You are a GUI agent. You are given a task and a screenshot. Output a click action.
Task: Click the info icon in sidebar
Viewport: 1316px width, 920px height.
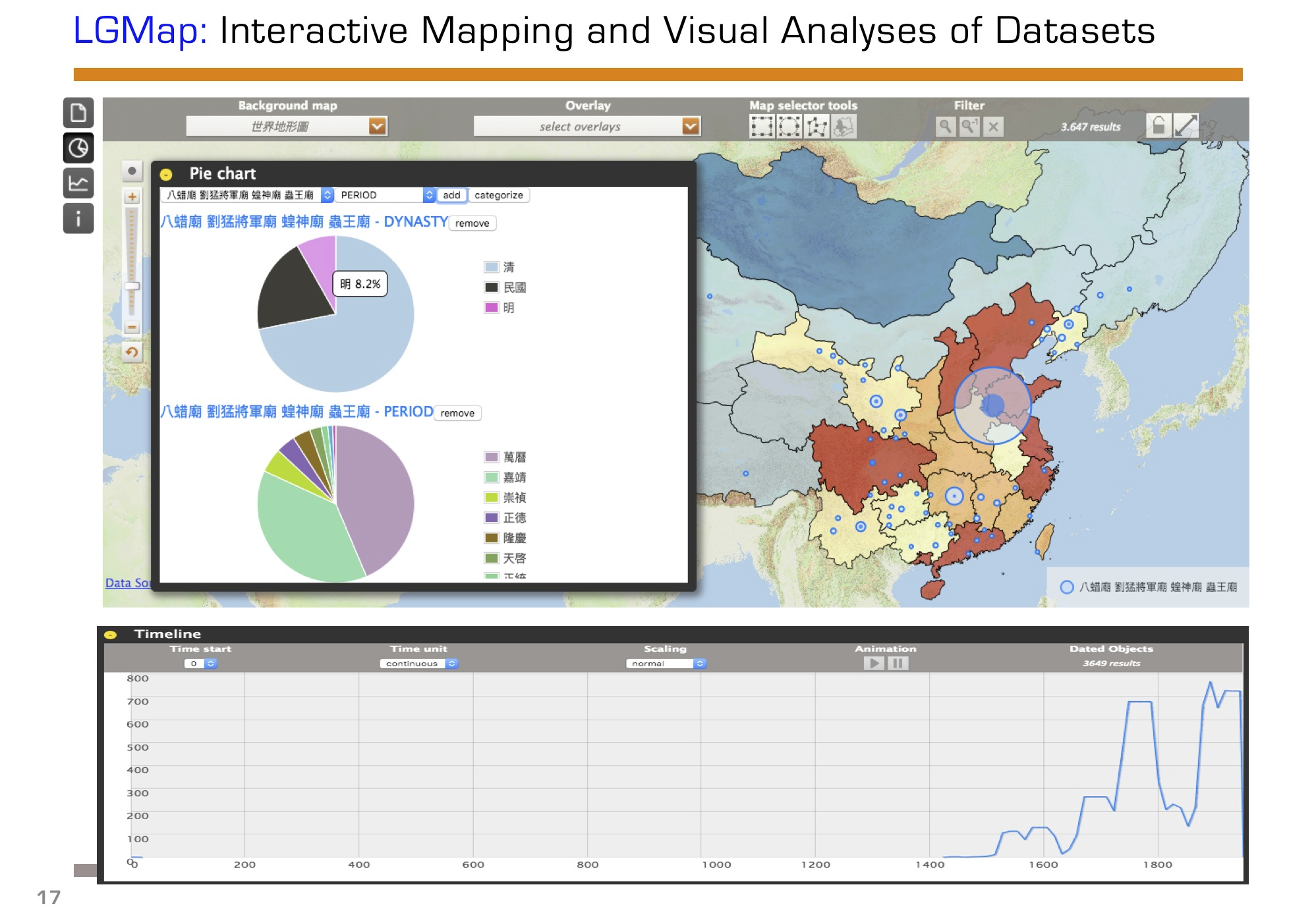(x=78, y=218)
